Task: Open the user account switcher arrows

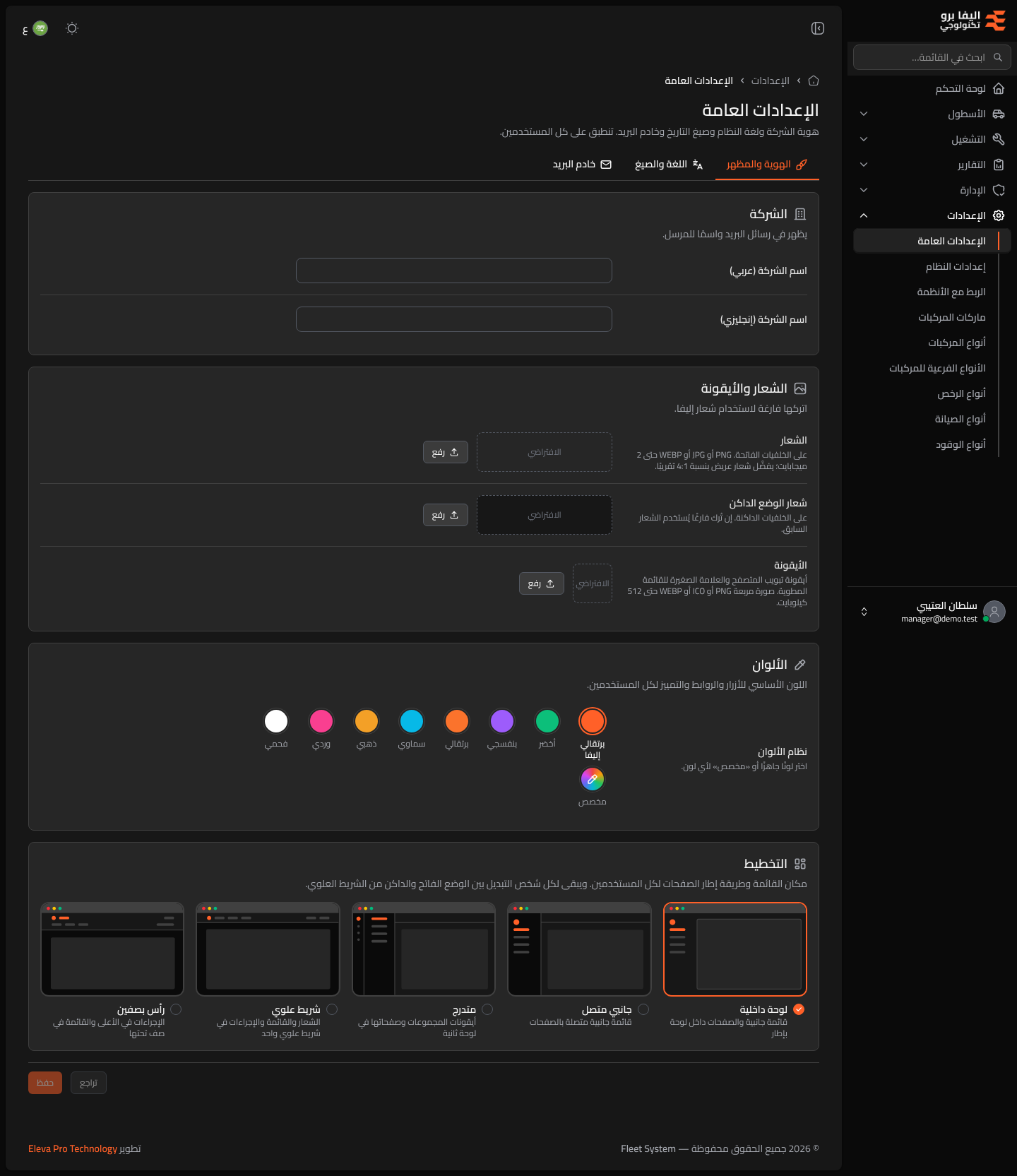Action: coord(864,612)
